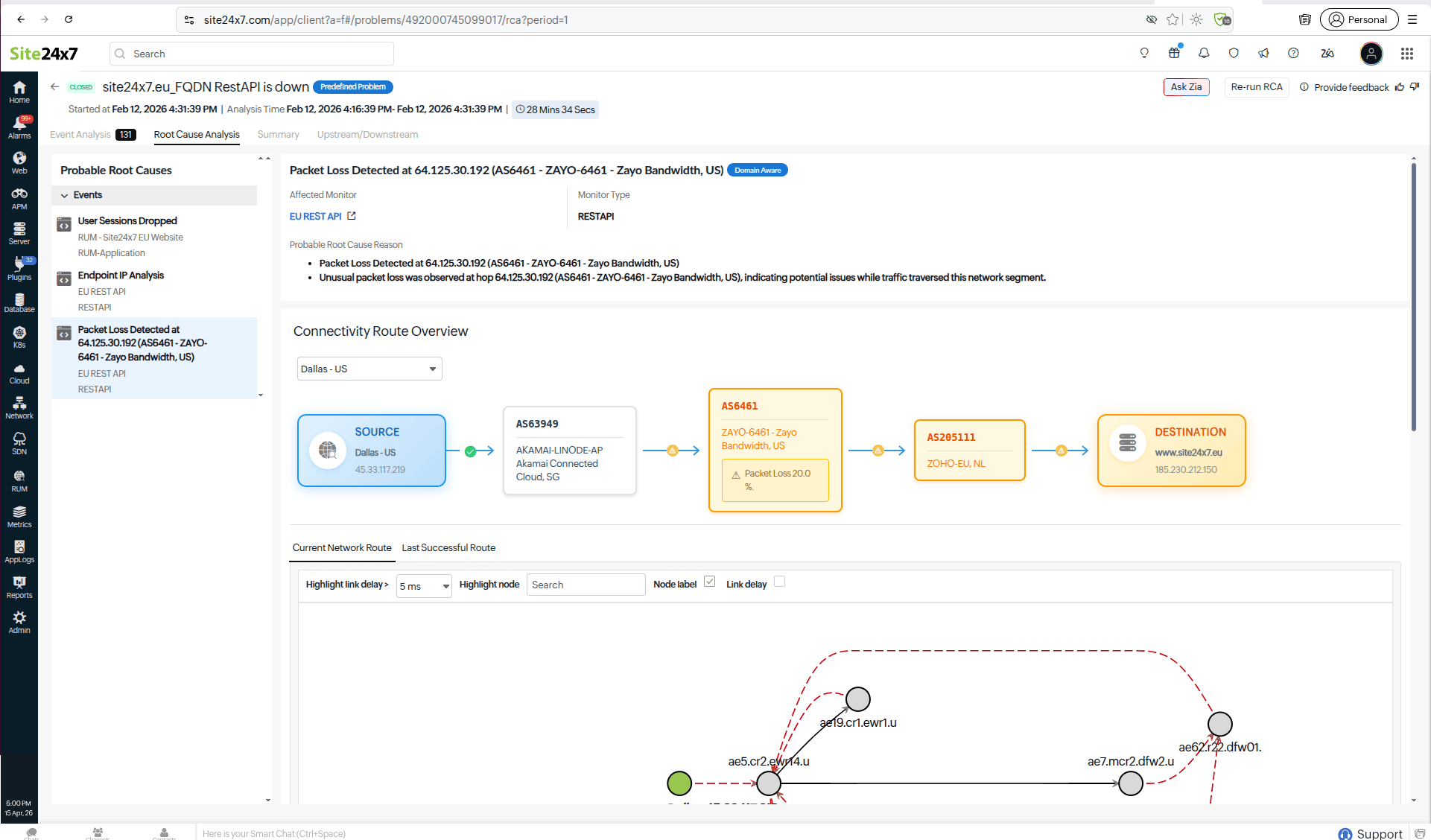Click the green source node in route graph
The image size is (1431, 840).
click(x=679, y=783)
